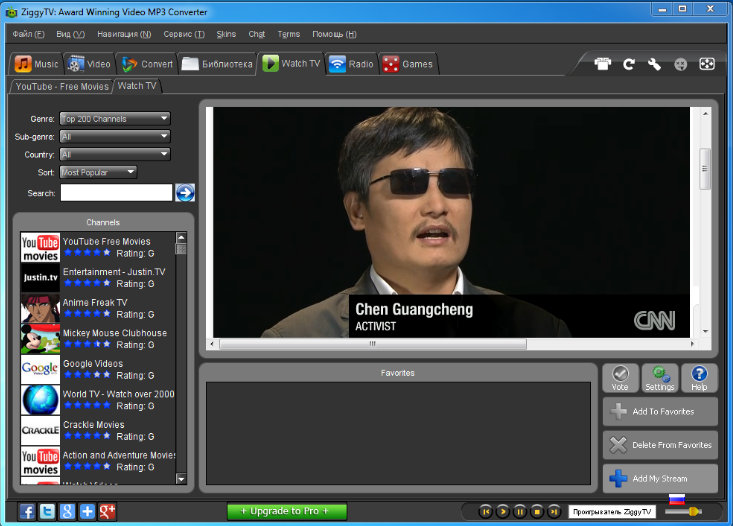733x526 pixels.
Task: Click Add To Favorites
Action: pyautogui.click(x=660, y=411)
